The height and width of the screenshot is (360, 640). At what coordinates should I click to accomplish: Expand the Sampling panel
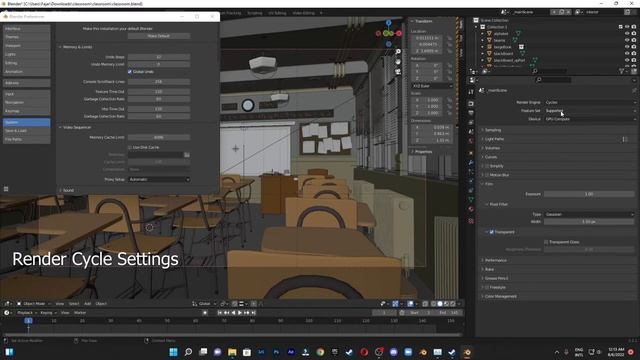(x=493, y=130)
